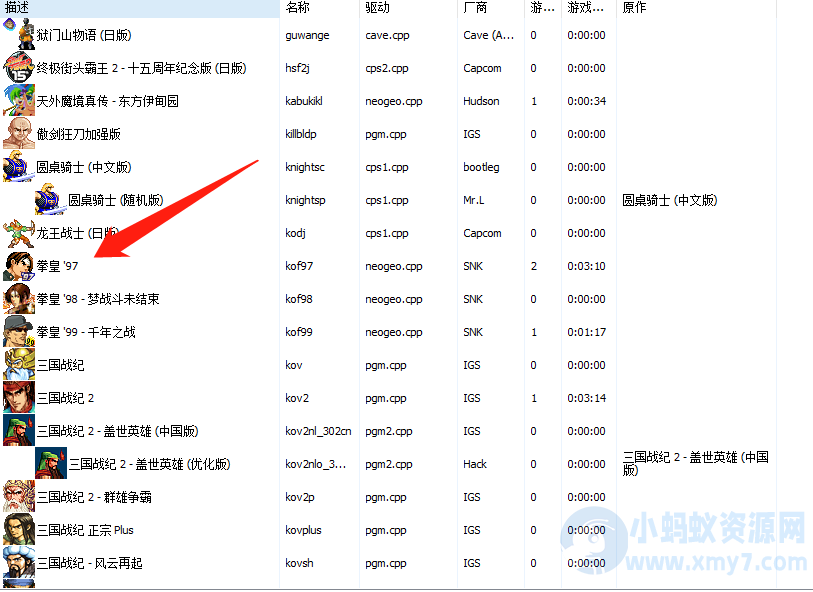Select the 傲剑狂刀加强版 game title
Image resolution: width=813 pixels, height=592 pixels.
78,134
